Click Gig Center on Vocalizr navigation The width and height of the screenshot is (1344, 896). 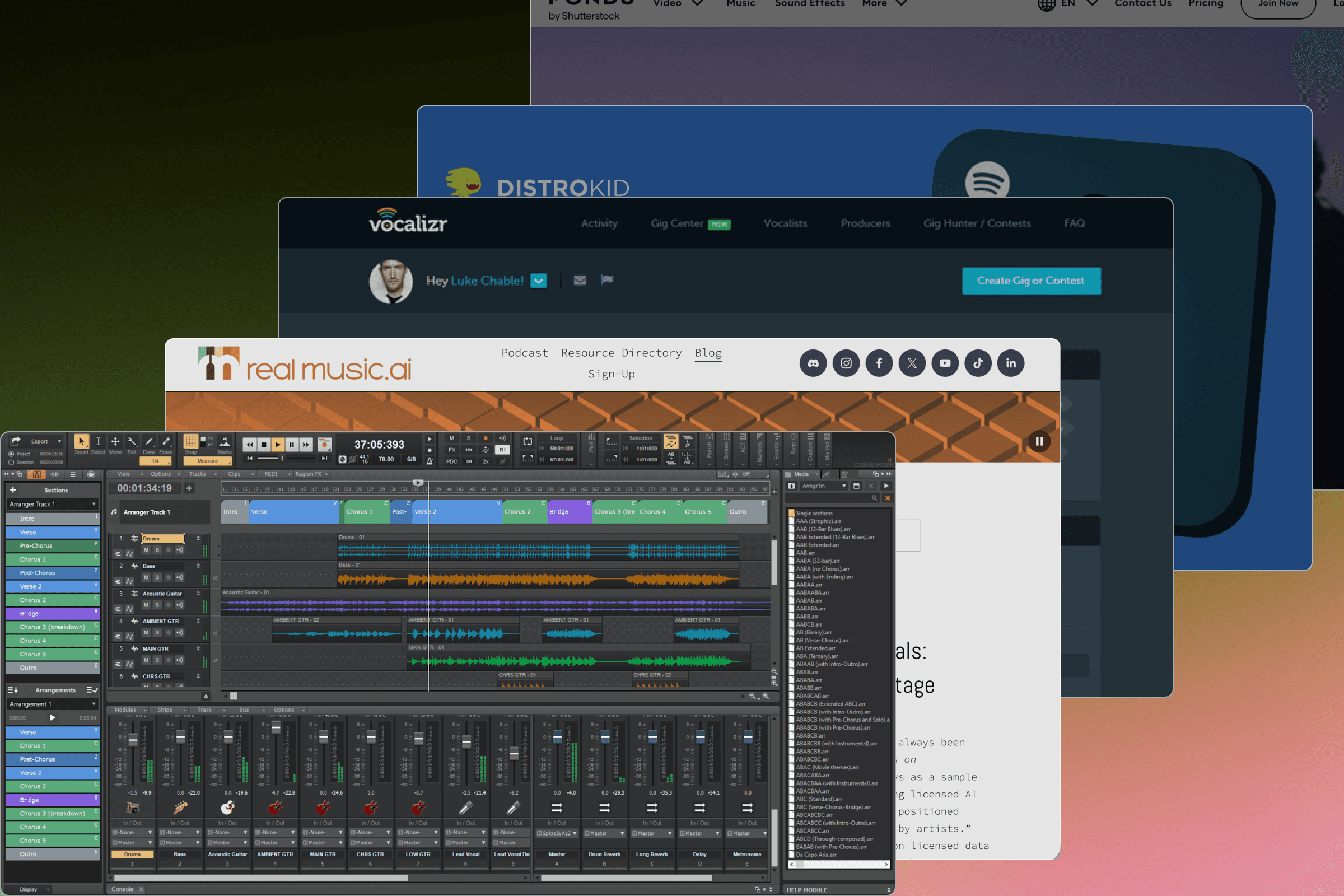(x=676, y=223)
